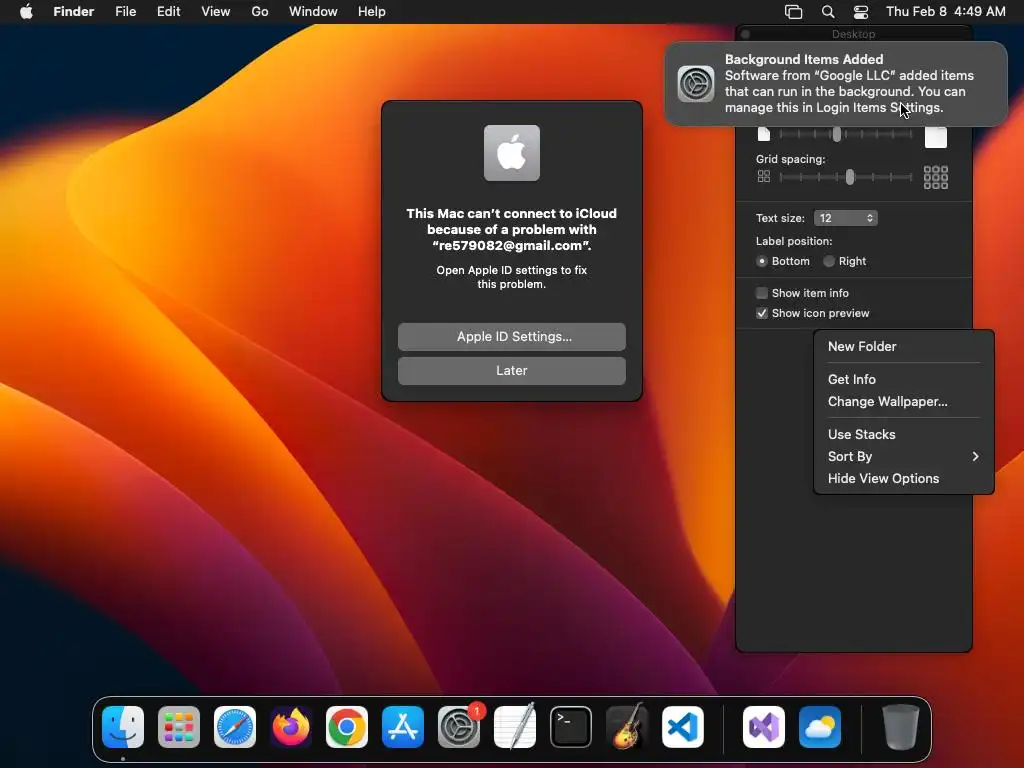
Task: Click the settings gear icon in notification
Action: pyautogui.click(x=696, y=84)
